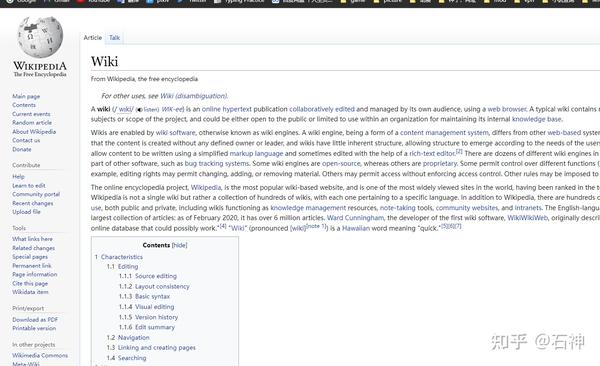Screen dimensions: 600x366
Task: Jump to 1 Characteristics in Contents
Action: click(x=118, y=257)
